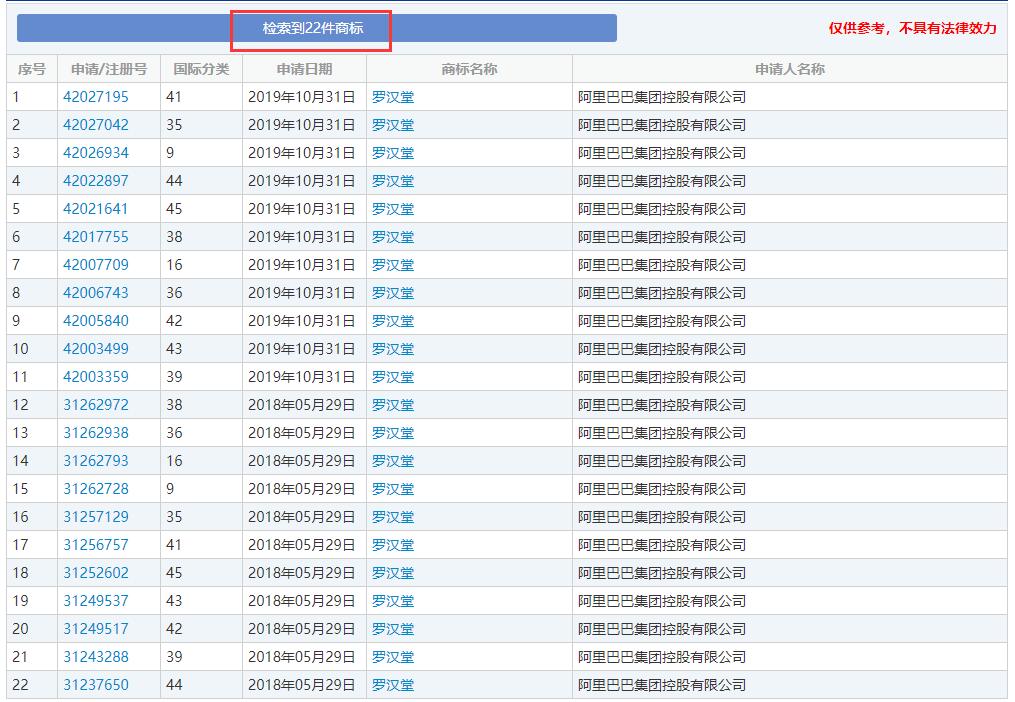Screen dimensions: 1015x702
Task: Click the 商标名称 column header
Action: coord(469,69)
